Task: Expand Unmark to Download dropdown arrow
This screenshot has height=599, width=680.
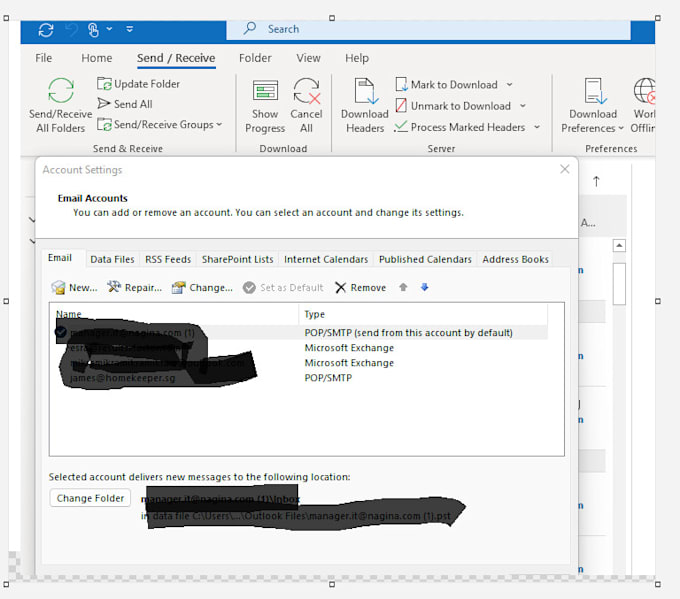Action: (x=523, y=106)
